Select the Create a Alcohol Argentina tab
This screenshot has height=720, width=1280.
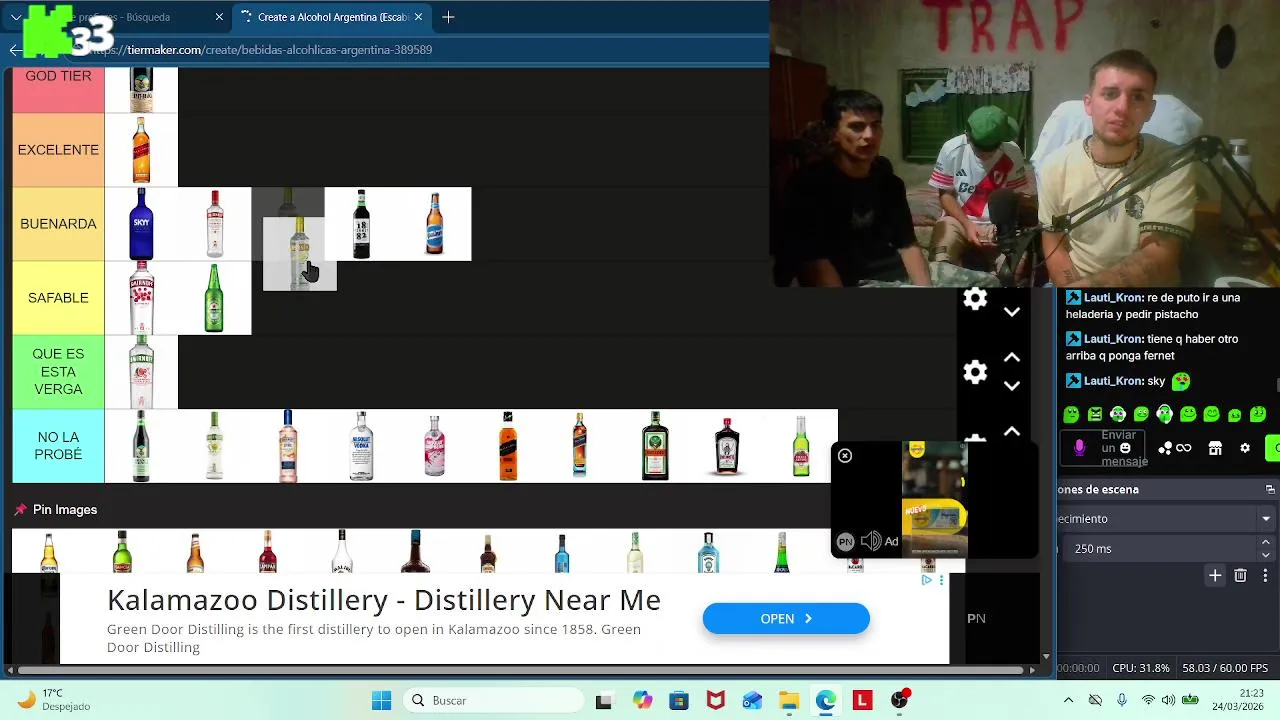(x=331, y=17)
